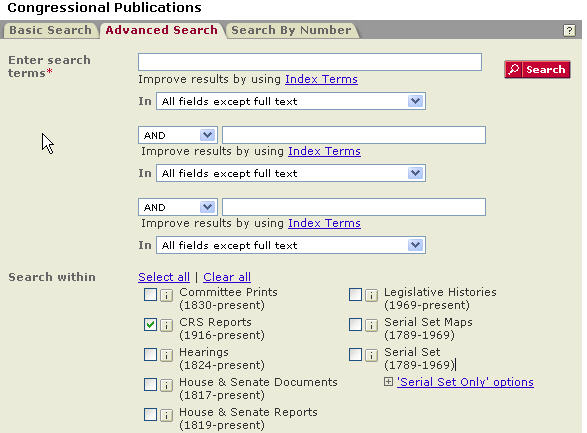Click the 'Hearings' label text

[x=204, y=353]
